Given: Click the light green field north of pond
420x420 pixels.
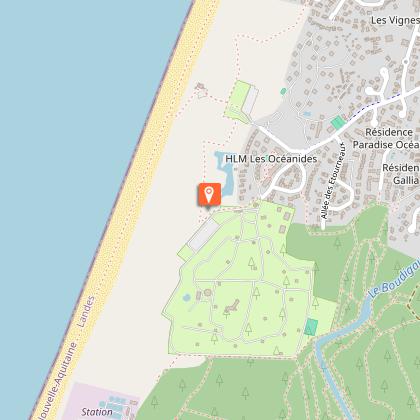Looking at the screenshot, I should pos(237,100).
